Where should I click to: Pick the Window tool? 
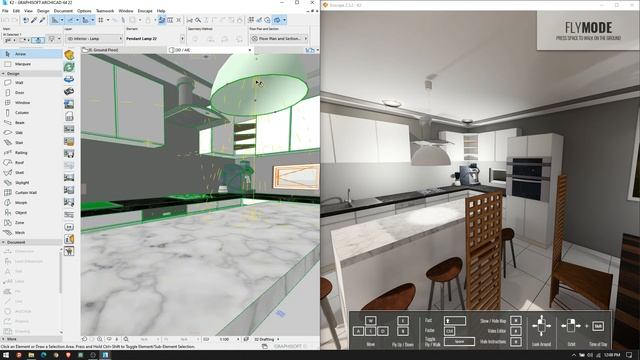(31, 102)
